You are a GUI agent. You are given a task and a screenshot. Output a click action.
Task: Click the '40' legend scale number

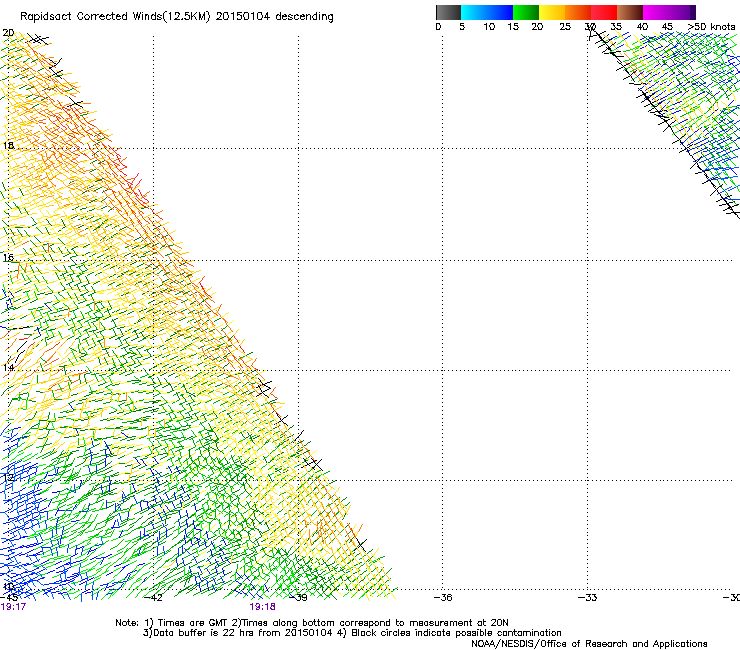[x=642, y=27]
